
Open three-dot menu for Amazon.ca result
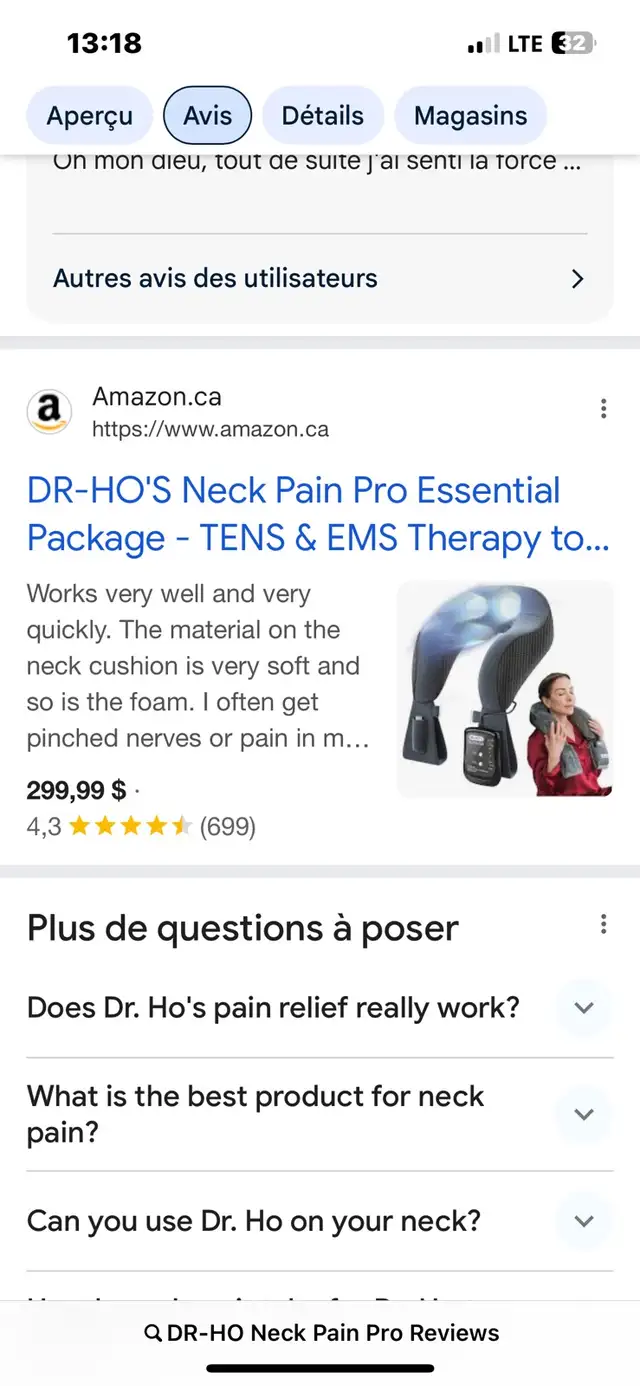pyautogui.click(x=603, y=408)
